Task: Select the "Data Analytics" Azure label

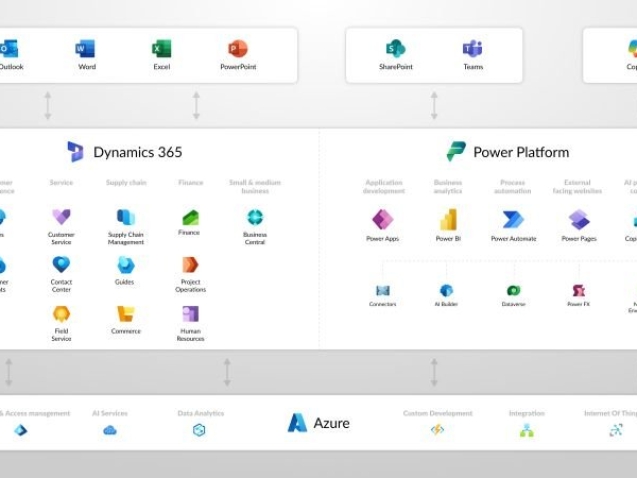Action: (201, 413)
